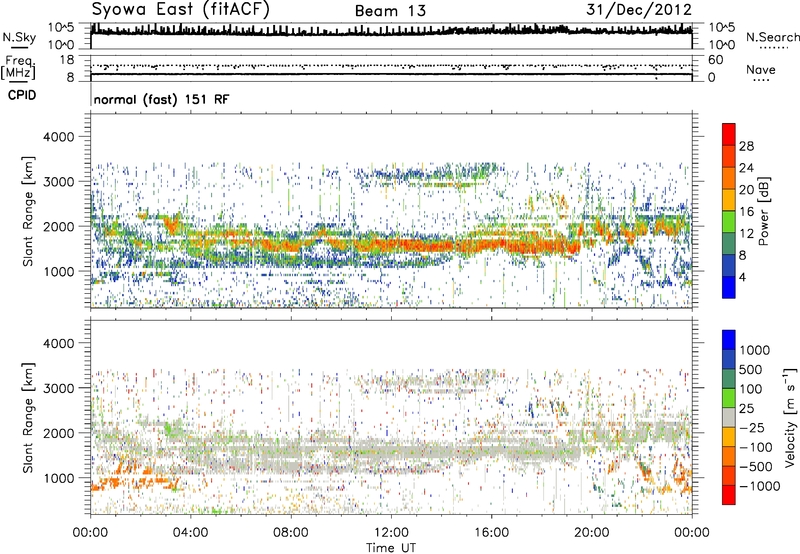Click the Power colorbar red segment
Image resolution: width=800 pixels, height=554 pixels.
729,134
